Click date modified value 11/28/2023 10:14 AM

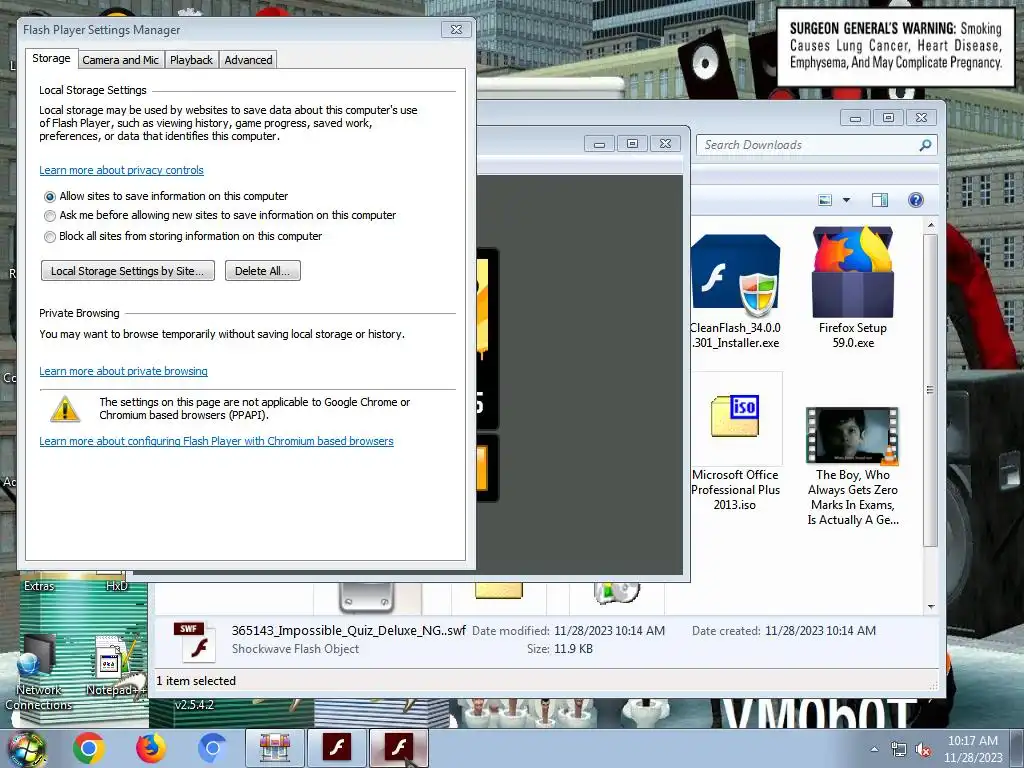point(609,631)
